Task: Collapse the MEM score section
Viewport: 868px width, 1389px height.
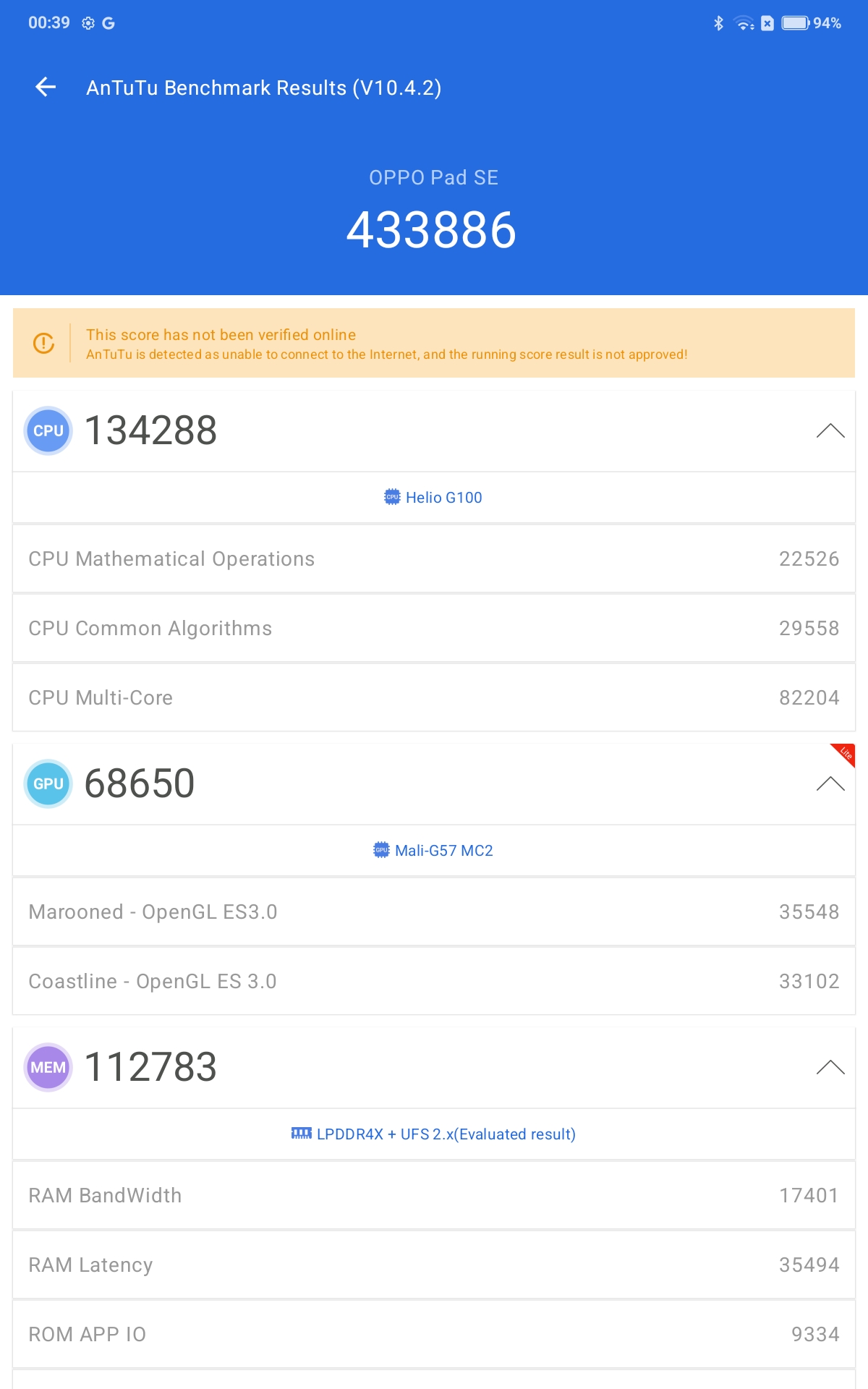Action: pyautogui.click(x=830, y=1068)
